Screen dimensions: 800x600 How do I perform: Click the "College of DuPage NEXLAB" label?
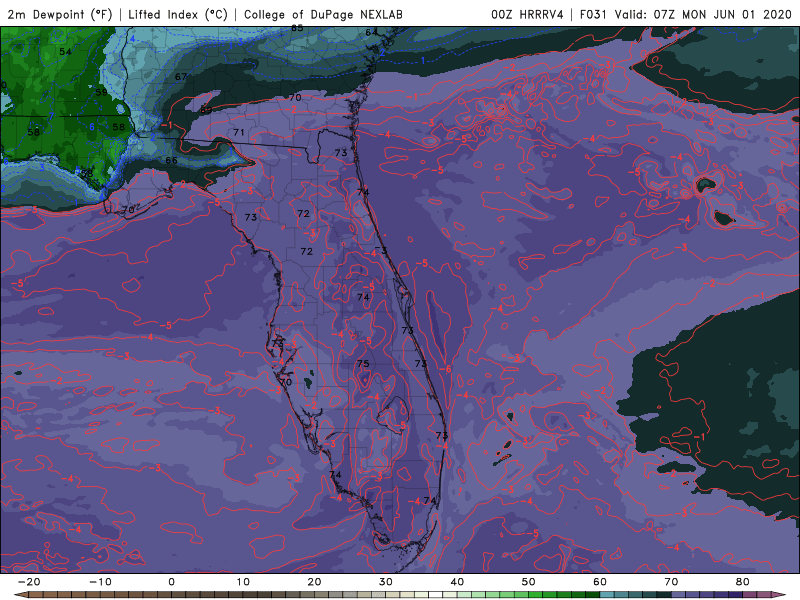click(x=323, y=14)
